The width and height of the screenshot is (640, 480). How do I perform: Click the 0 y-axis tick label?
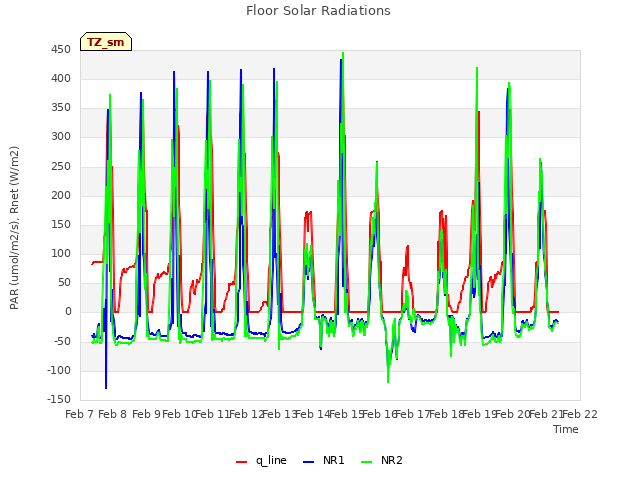[68, 312]
